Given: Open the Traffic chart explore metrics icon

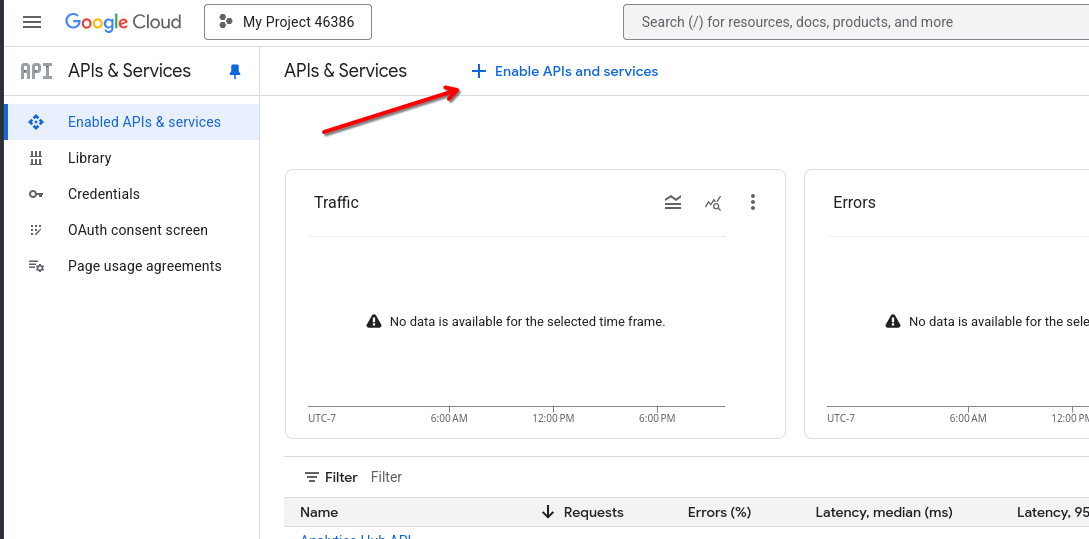Looking at the screenshot, I should (x=713, y=203).
